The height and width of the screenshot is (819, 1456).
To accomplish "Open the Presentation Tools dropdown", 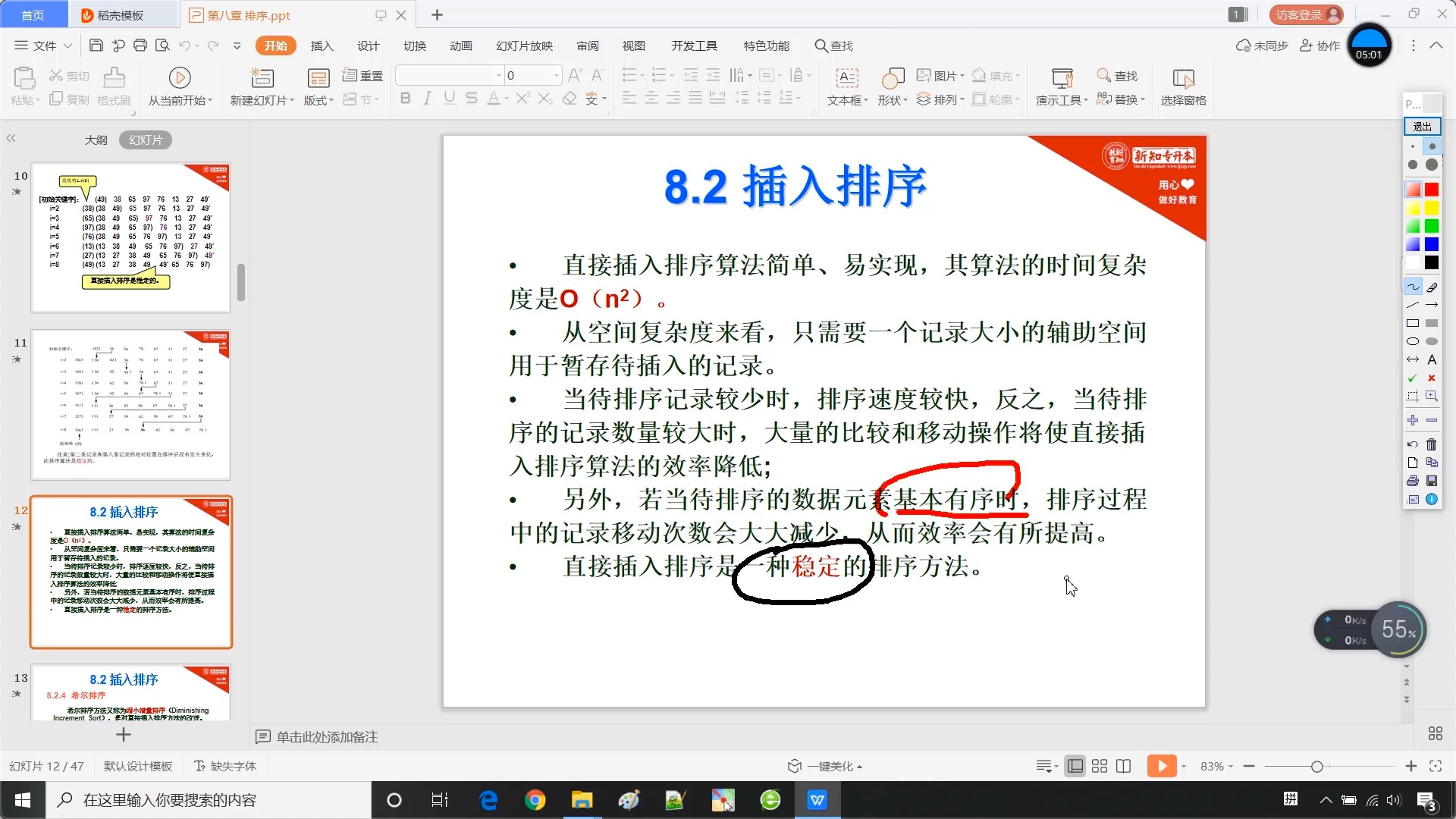I will [1062, 86].
